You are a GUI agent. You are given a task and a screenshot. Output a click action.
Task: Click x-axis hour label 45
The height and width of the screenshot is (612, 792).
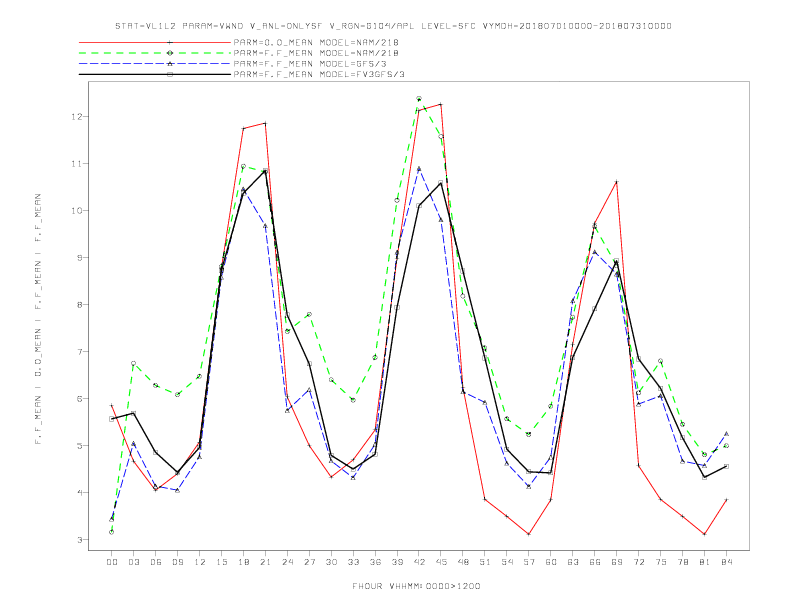click(441, 562)
